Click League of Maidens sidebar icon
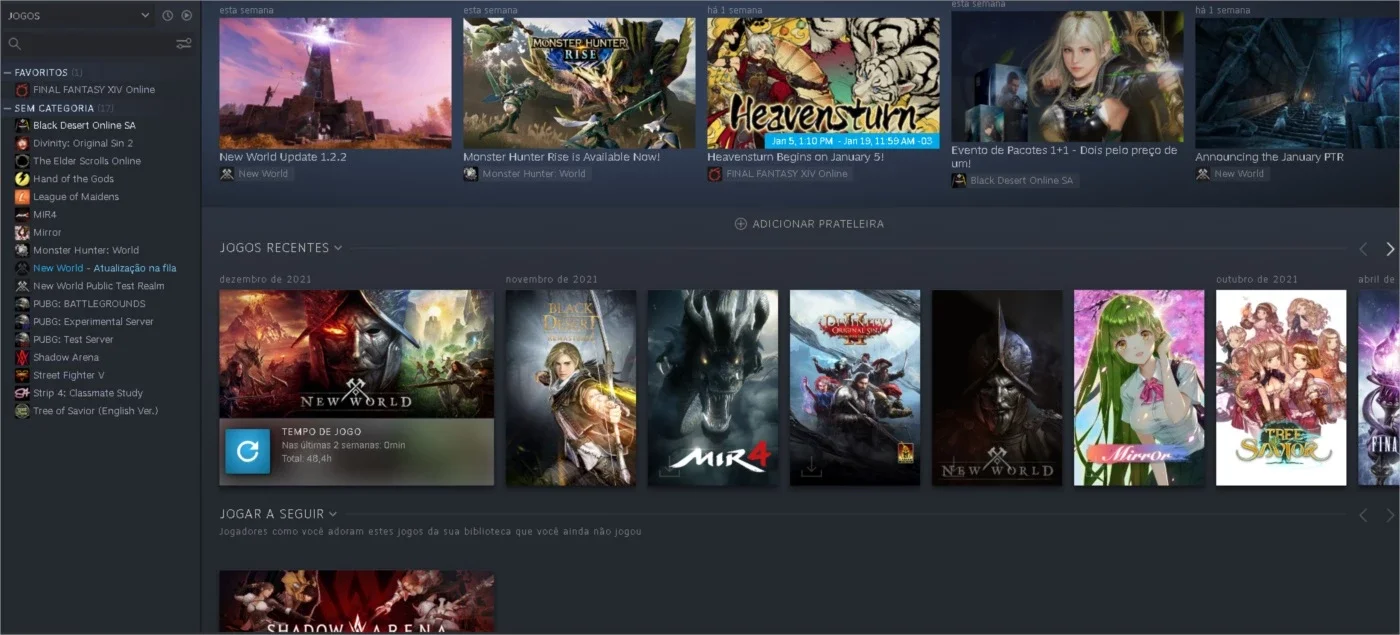 [x=22, y=197]
